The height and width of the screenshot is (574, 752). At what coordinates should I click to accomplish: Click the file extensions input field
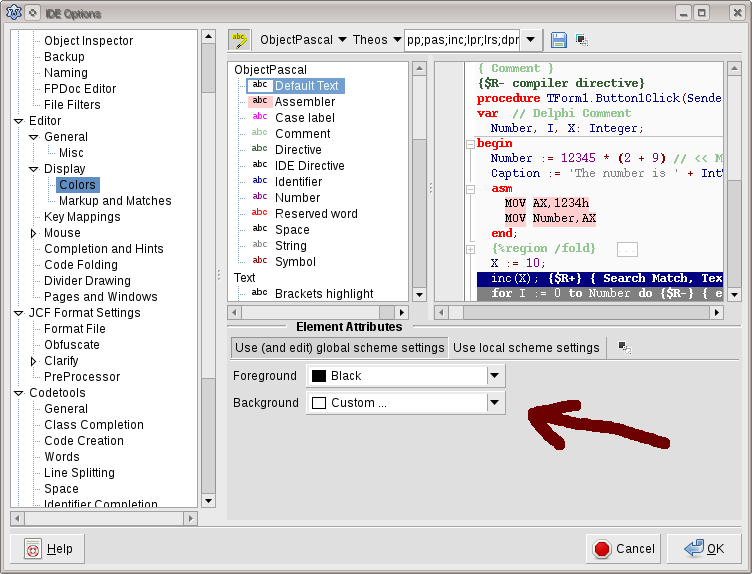461,40
